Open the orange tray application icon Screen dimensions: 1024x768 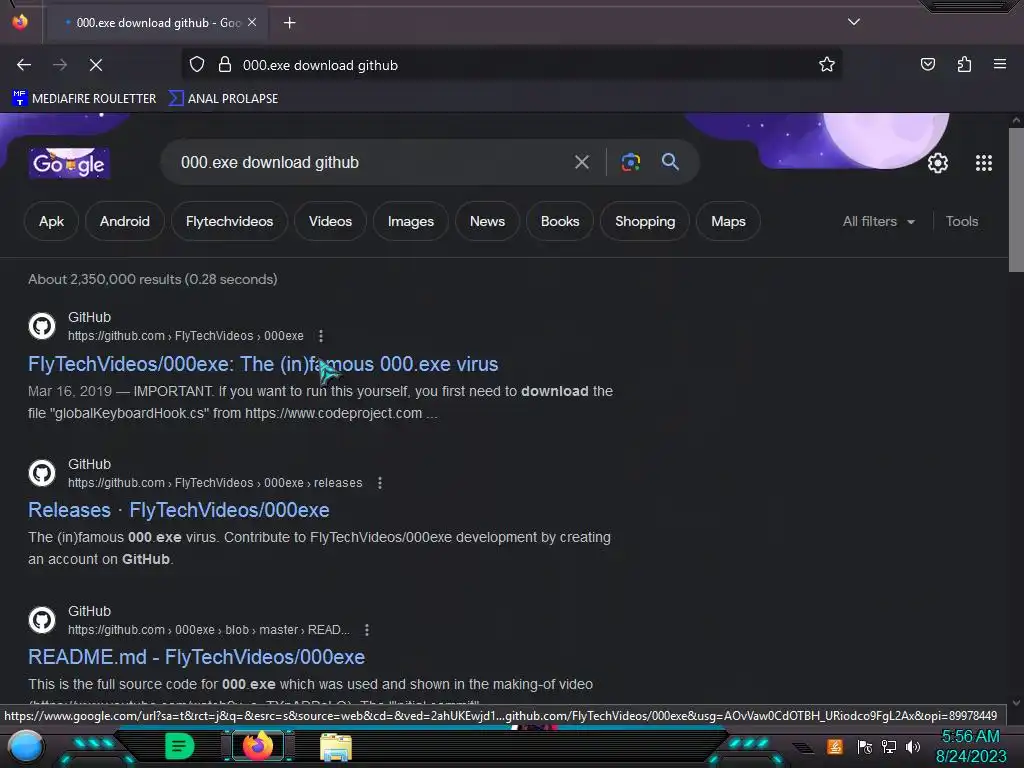pyautogui.click(x=835, y=746)
